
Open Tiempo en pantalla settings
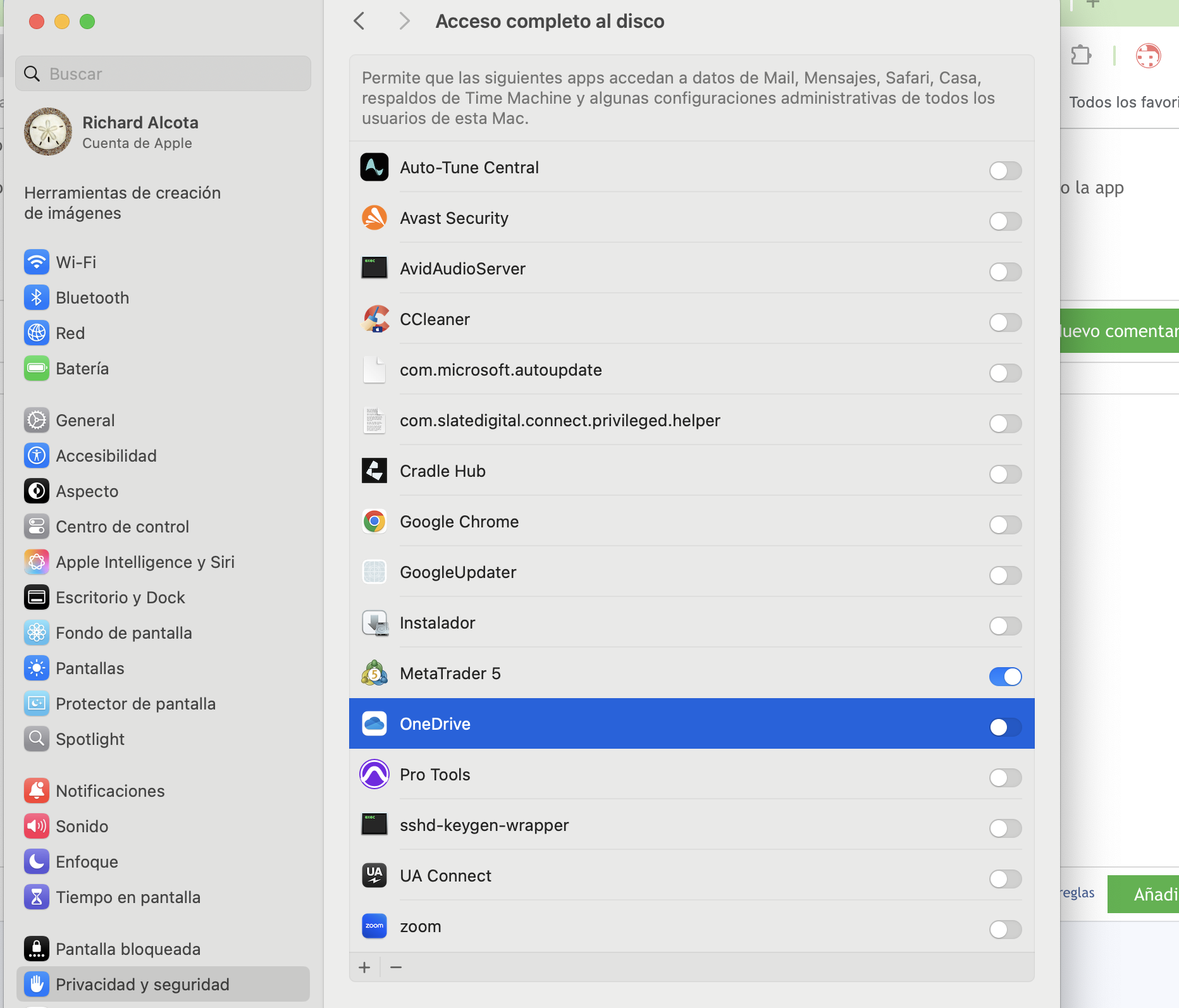(163, 897)
